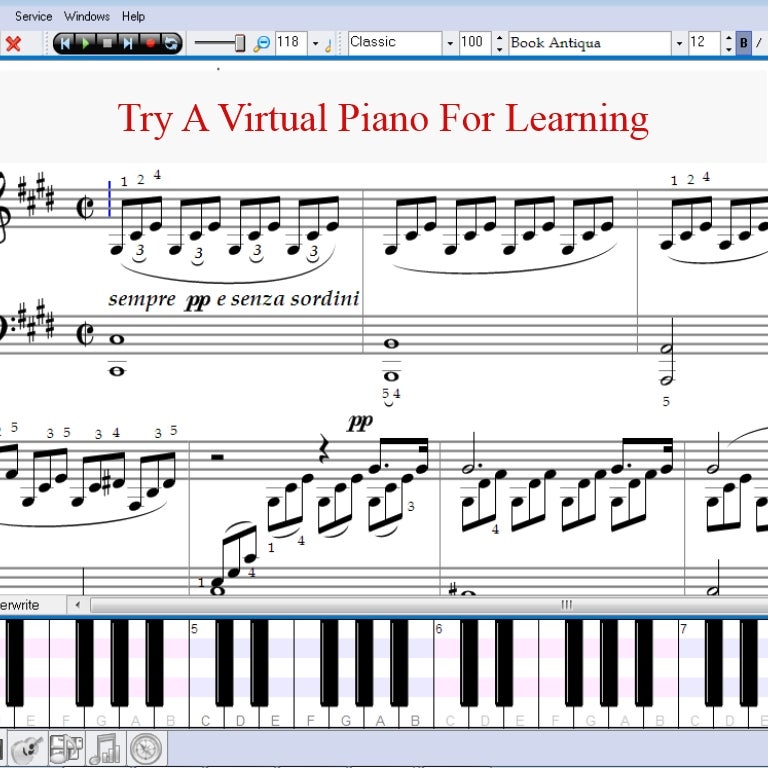The image size is (768, 768).
Task: Click the yellow note icon in toolbar
Action: 328,45
